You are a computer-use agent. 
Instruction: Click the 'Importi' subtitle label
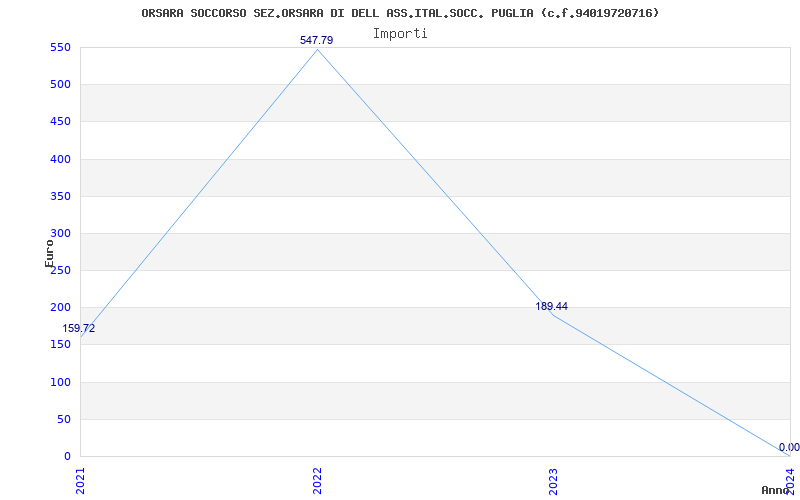tap(400, 34)
